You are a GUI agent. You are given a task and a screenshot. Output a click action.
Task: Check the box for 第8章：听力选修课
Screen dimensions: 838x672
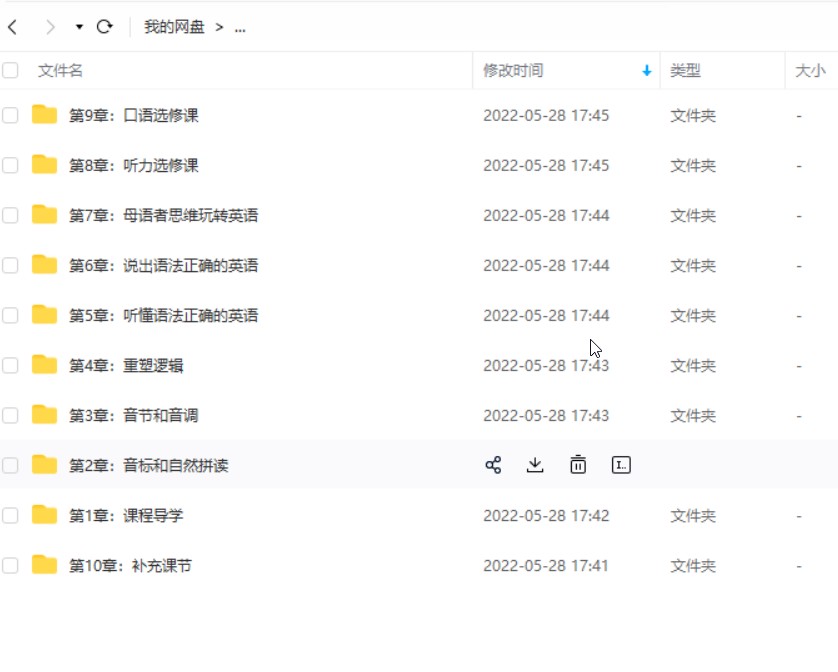[10, 165]
